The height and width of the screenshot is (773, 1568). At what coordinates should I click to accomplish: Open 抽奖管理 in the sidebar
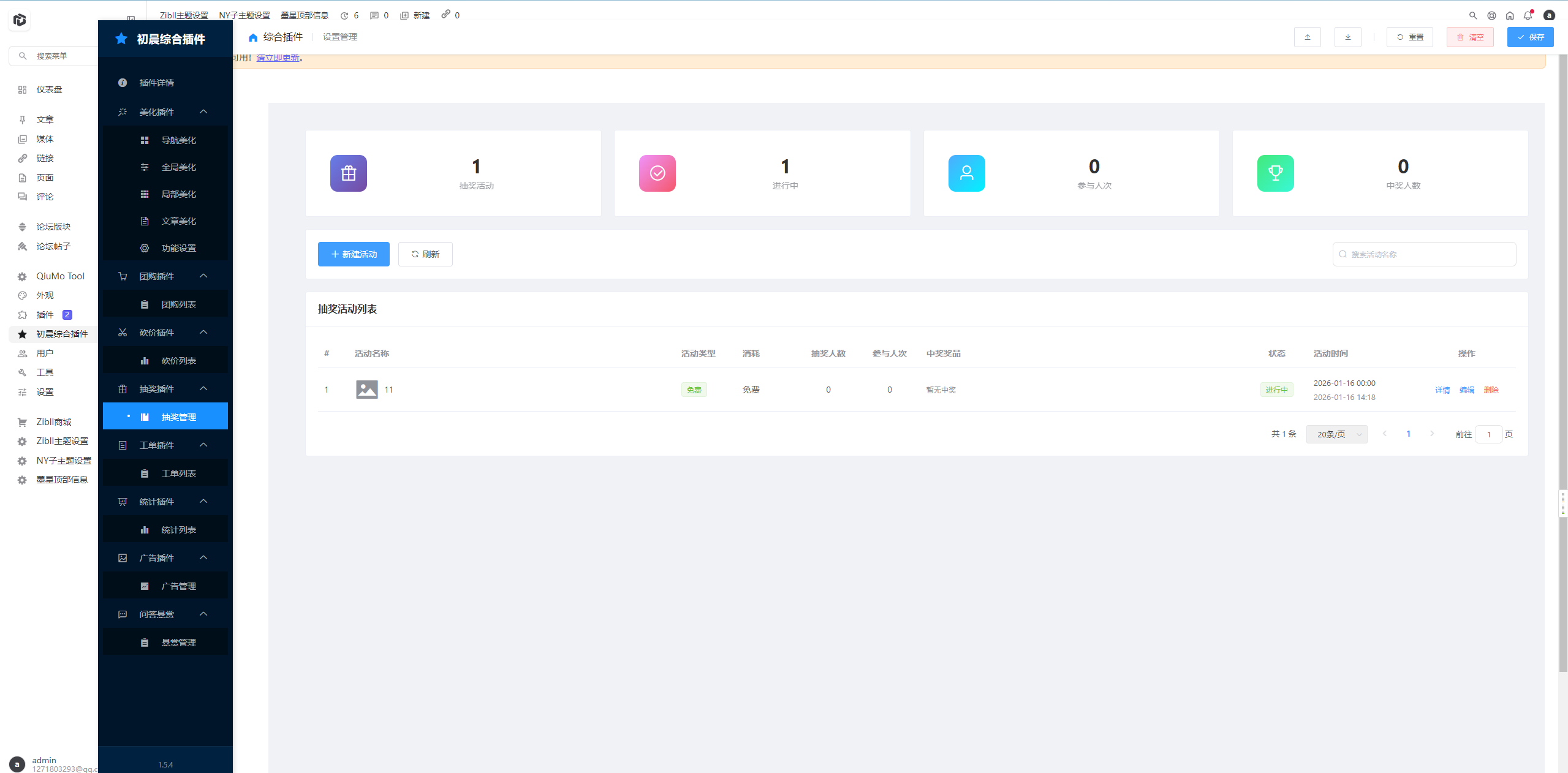coord(178,417)
